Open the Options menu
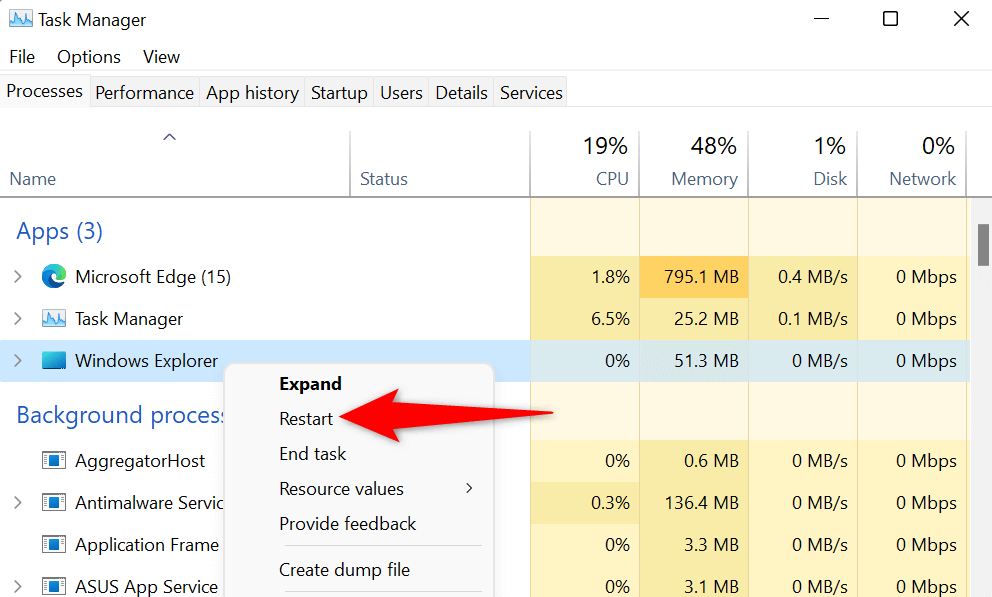The width and height of the screenshot is (992, 597). [89, 57]
